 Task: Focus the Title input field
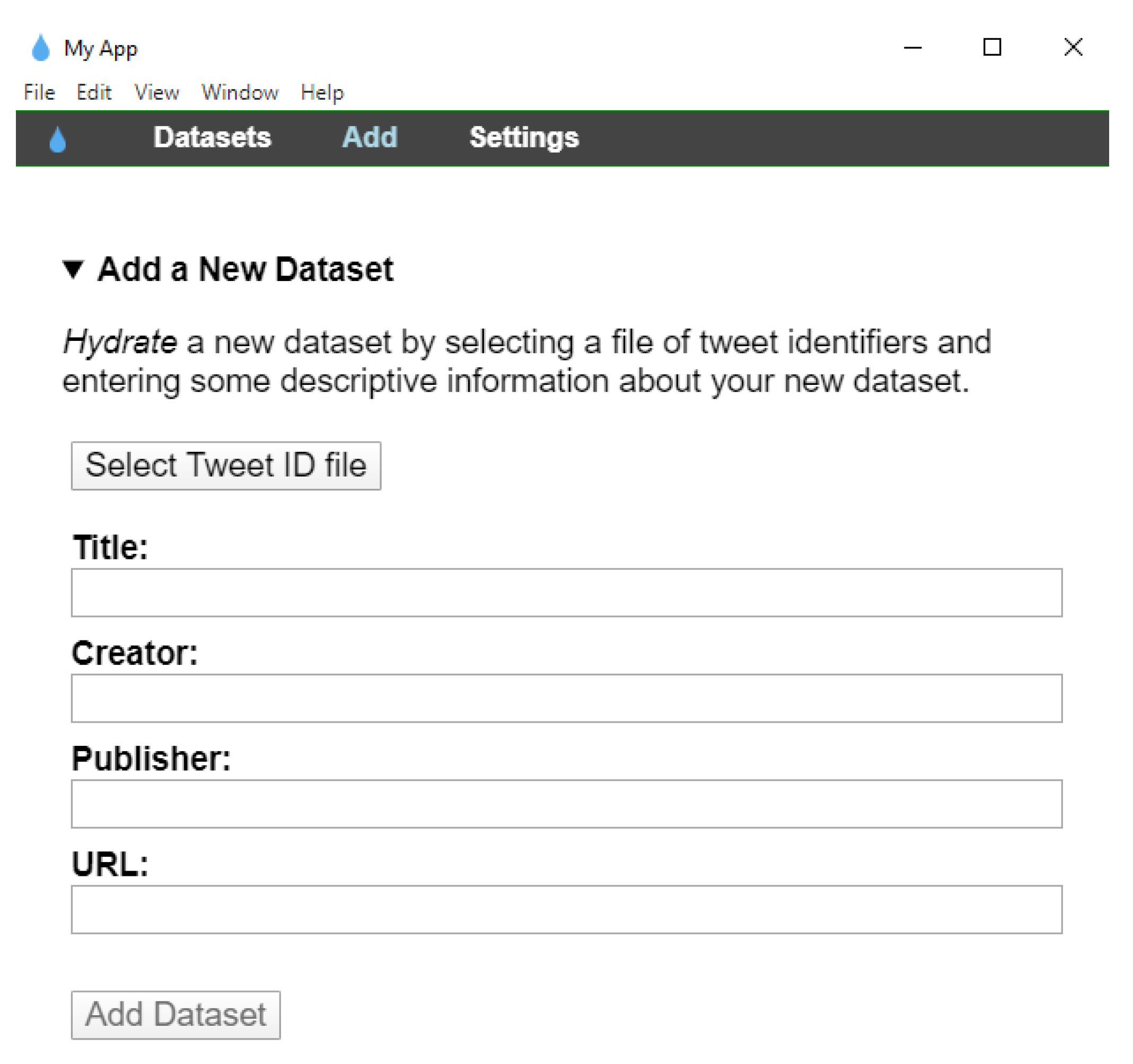[x=566, y=593]
